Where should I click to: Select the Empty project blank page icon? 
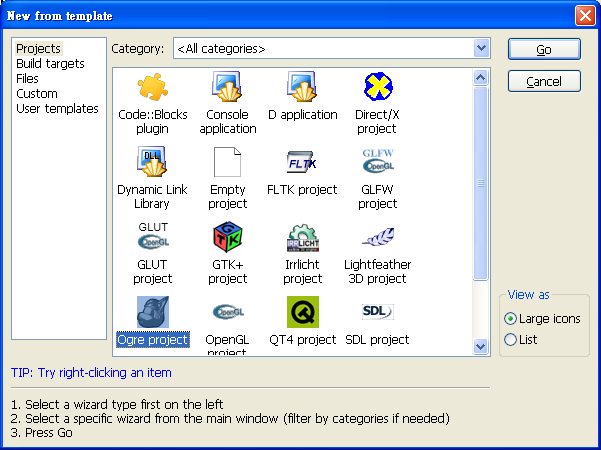(227, 162)
